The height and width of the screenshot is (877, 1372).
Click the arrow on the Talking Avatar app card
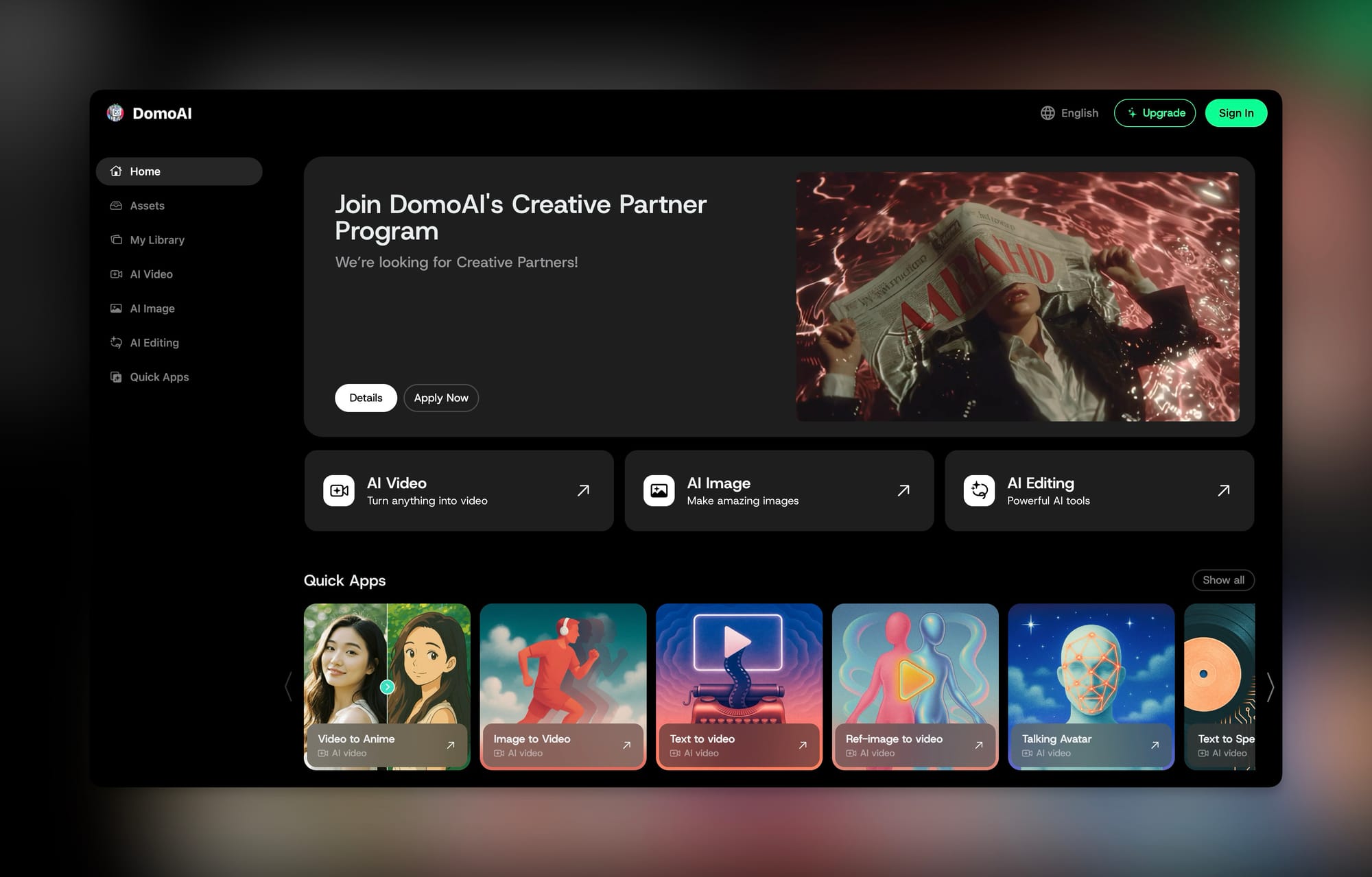(x=1155, y=745)
